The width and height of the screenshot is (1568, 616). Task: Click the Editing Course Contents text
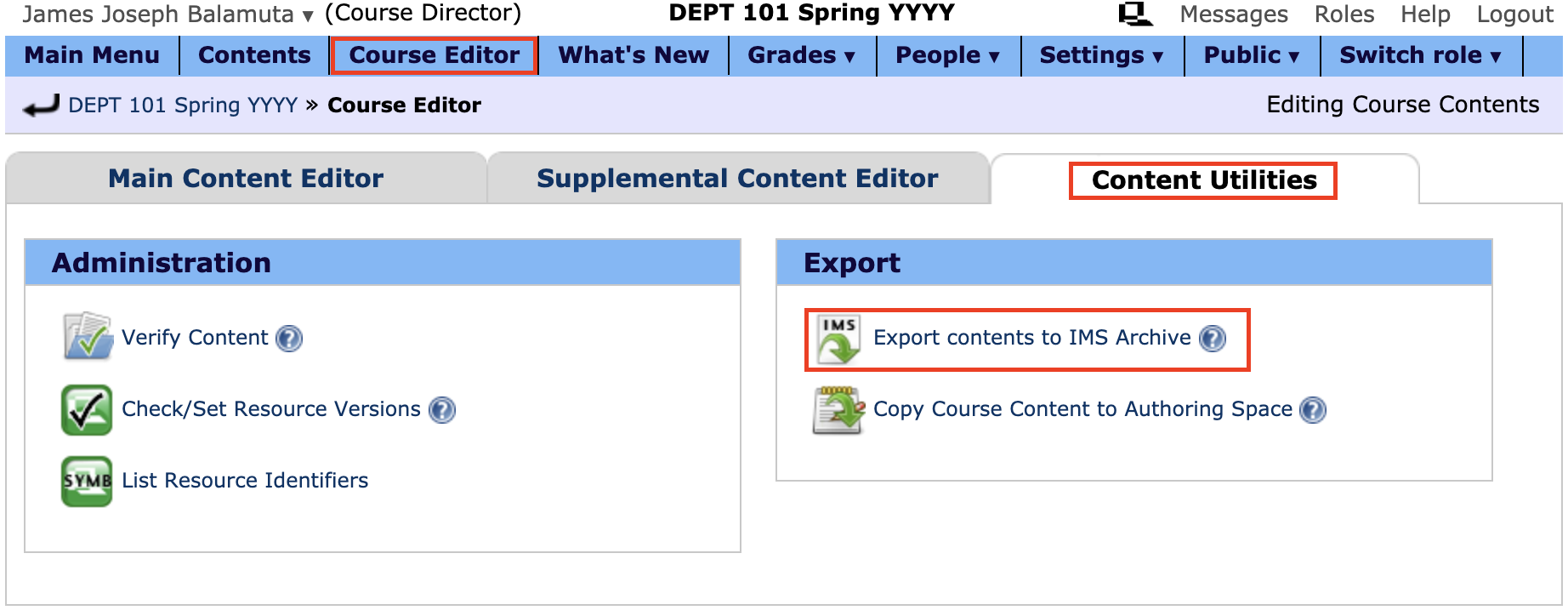[x=1403, y=105]
